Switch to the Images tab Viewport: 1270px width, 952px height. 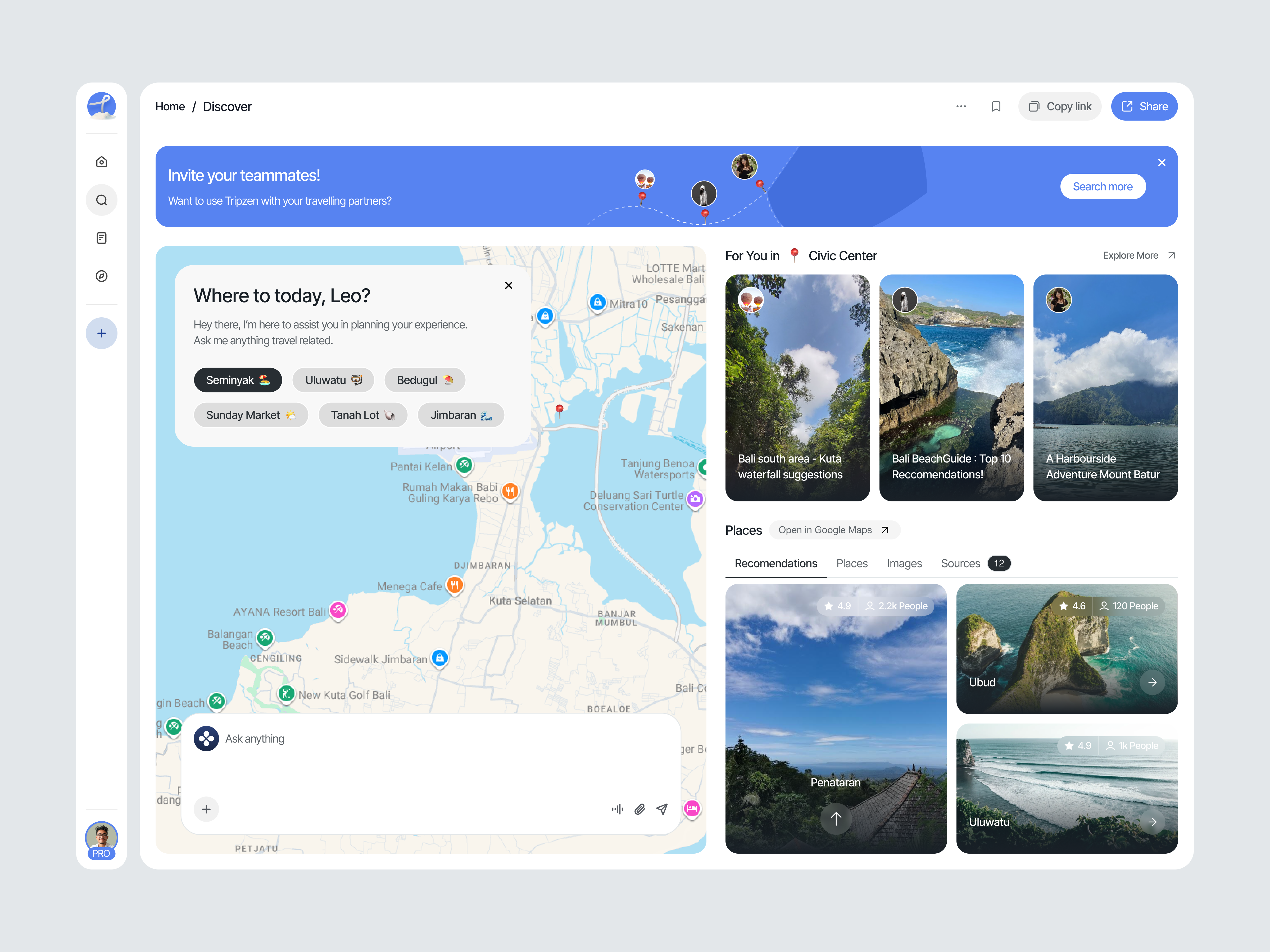coord(904,563)
